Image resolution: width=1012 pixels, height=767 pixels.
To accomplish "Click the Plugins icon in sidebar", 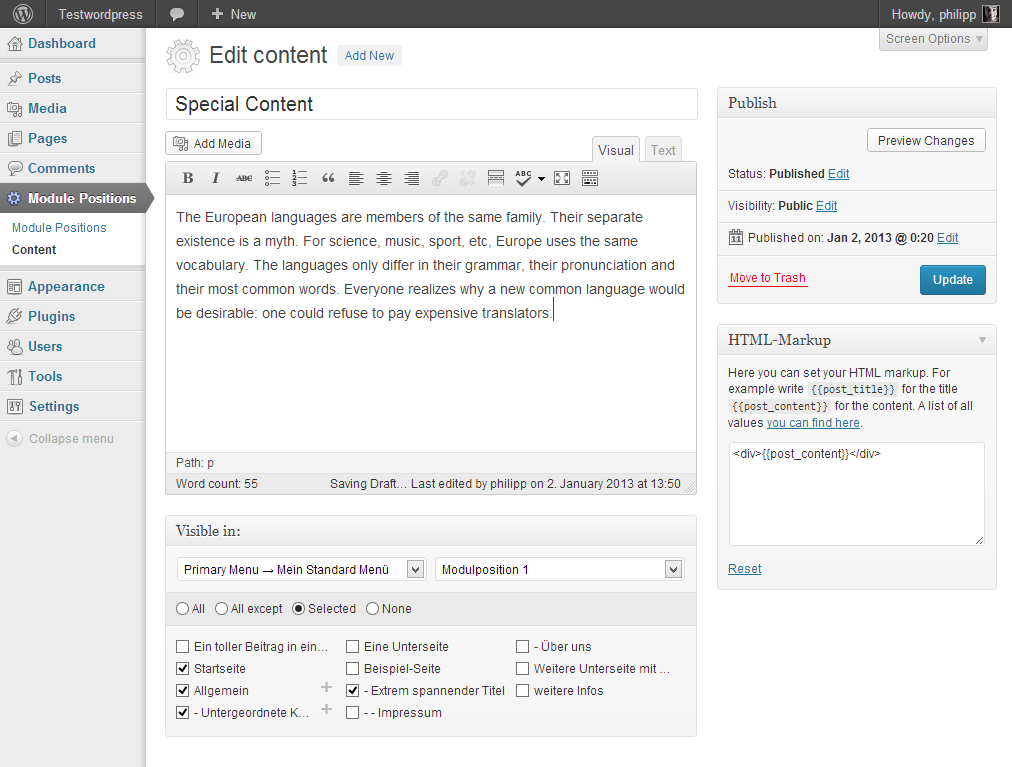I will click(x=14, y=316).
